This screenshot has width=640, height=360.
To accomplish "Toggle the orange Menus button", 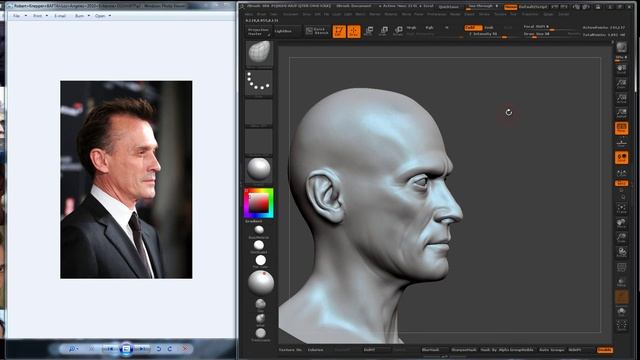I will 510,7.
